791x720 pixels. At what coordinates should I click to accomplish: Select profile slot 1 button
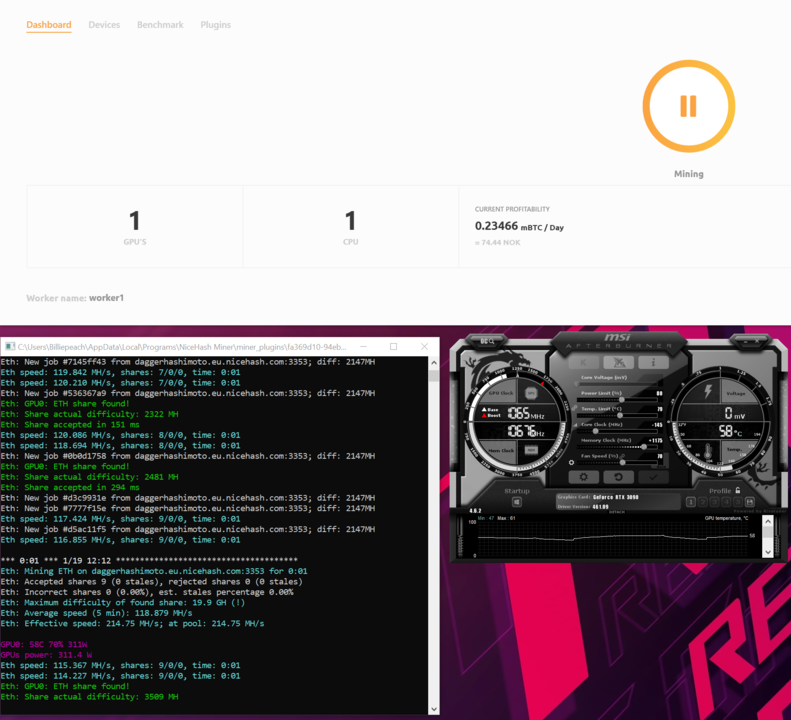(690, 501)
